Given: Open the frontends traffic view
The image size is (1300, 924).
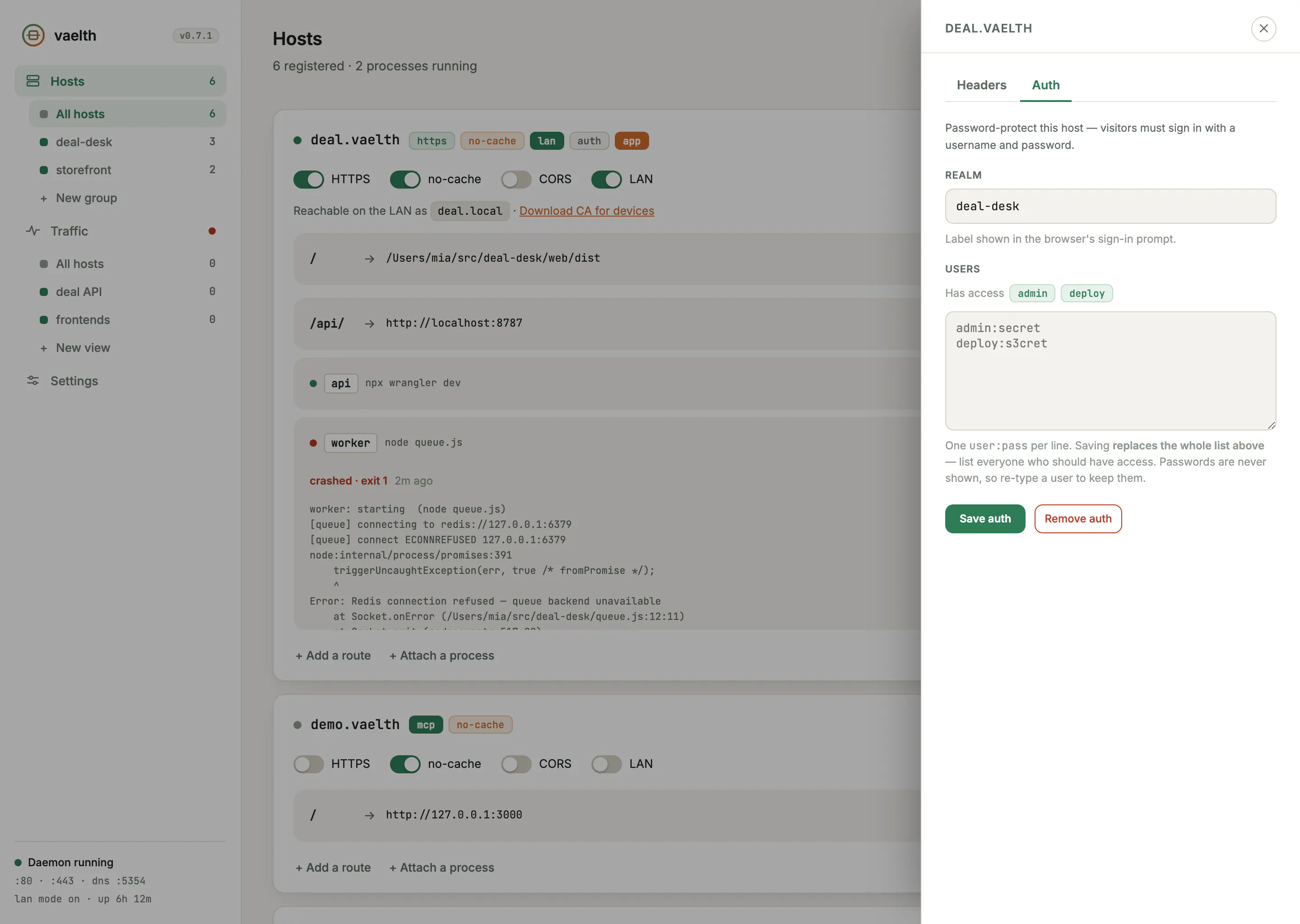Looking at the screenshot, I should tap(127, 319).
